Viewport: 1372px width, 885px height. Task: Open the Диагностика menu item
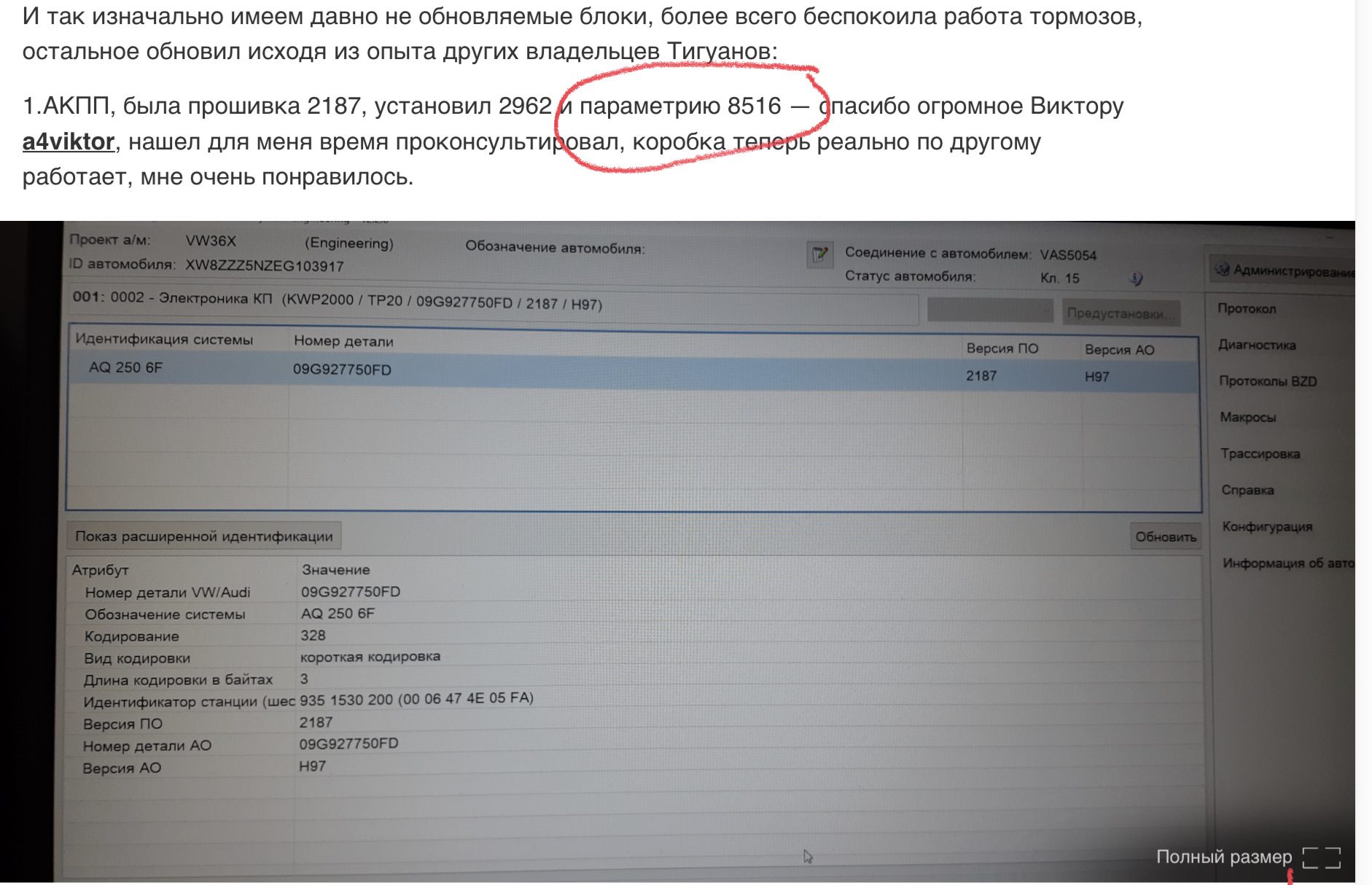[x=1257, y=345]
